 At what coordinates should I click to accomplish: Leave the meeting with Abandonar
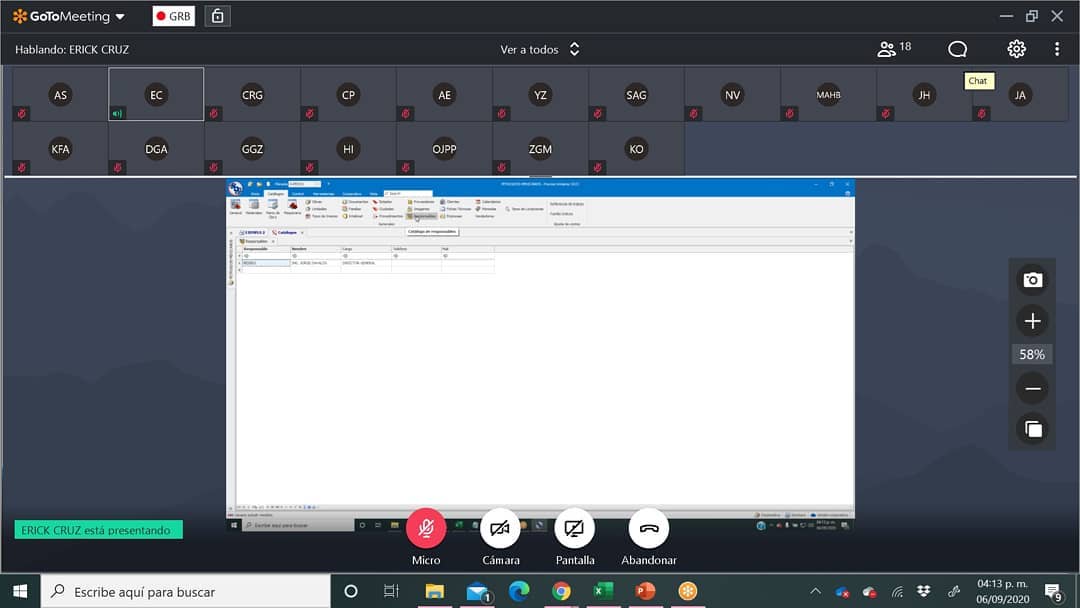coord(649,529)
